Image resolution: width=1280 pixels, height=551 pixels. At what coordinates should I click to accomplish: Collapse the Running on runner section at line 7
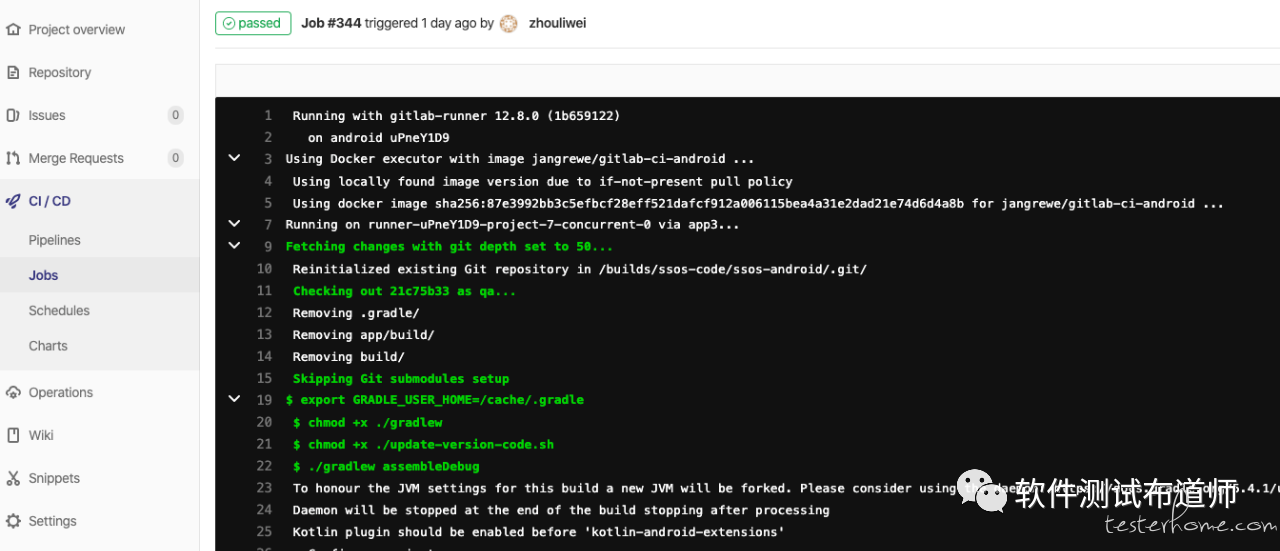click(x=234, y=224)
